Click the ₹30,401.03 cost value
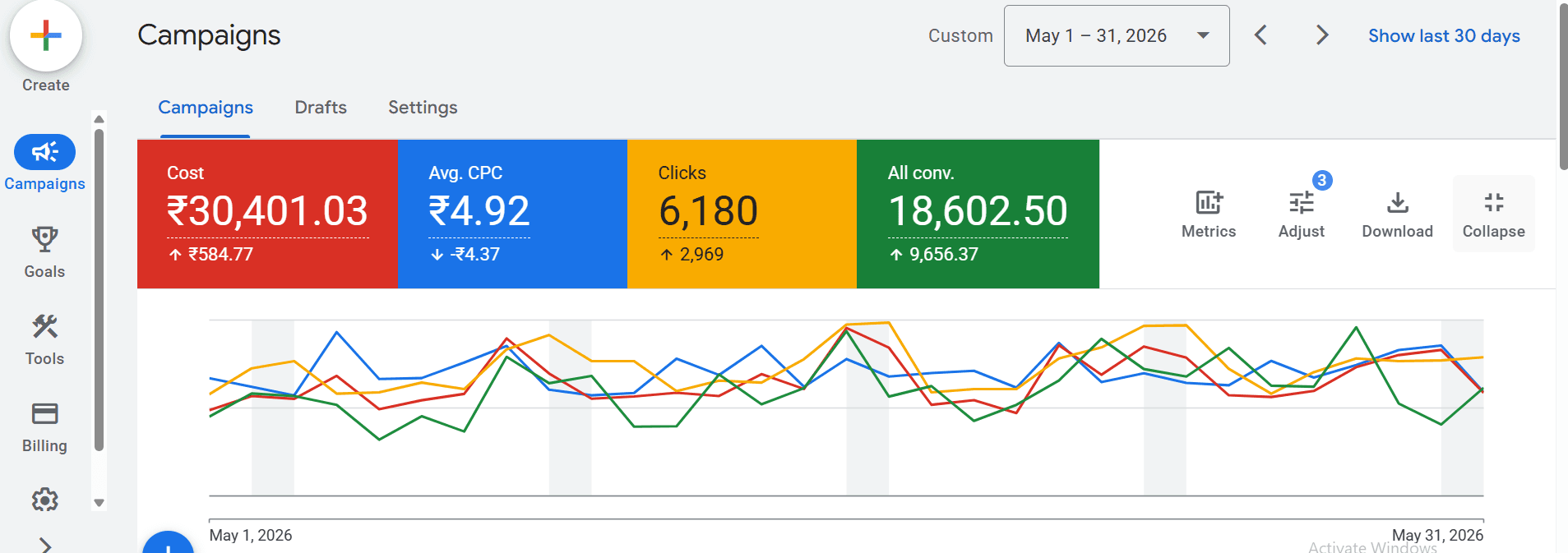Image resolution: width=1568 pixels, height=553 pixels. tap(267, 211)
